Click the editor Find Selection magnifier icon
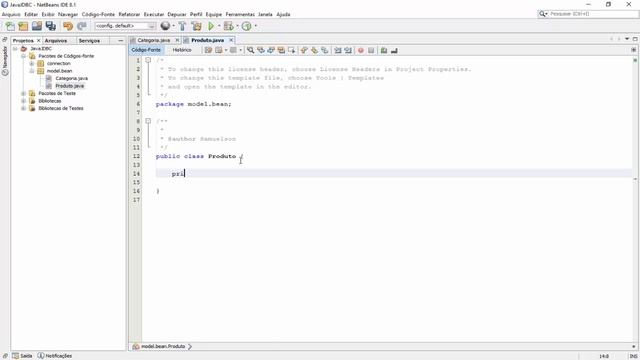640x360 pixels. [250, 50]
